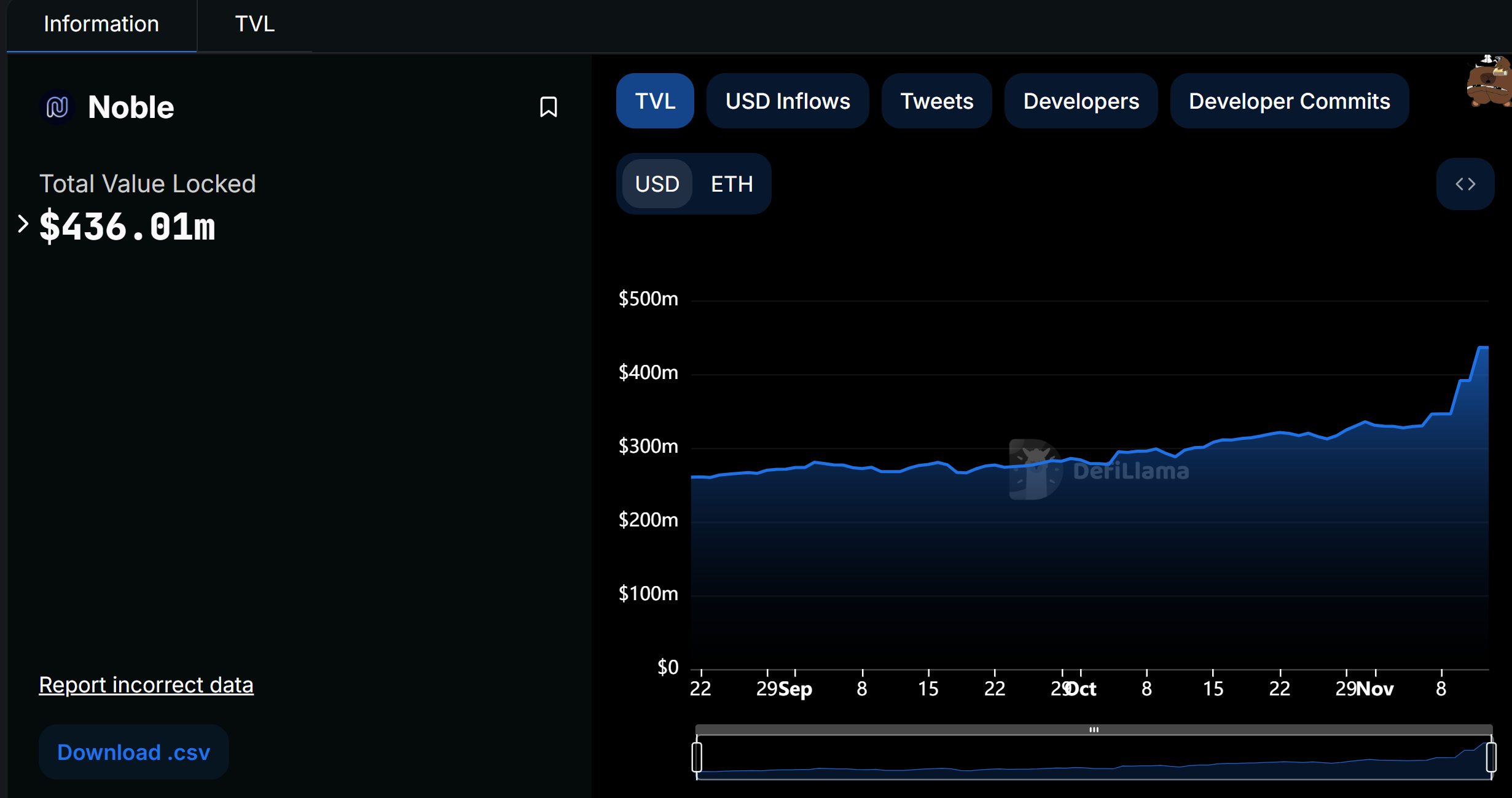Click the $200m axis label
Image resolution: width=1512 pixels, height=798 pixels.
[648, 520]
